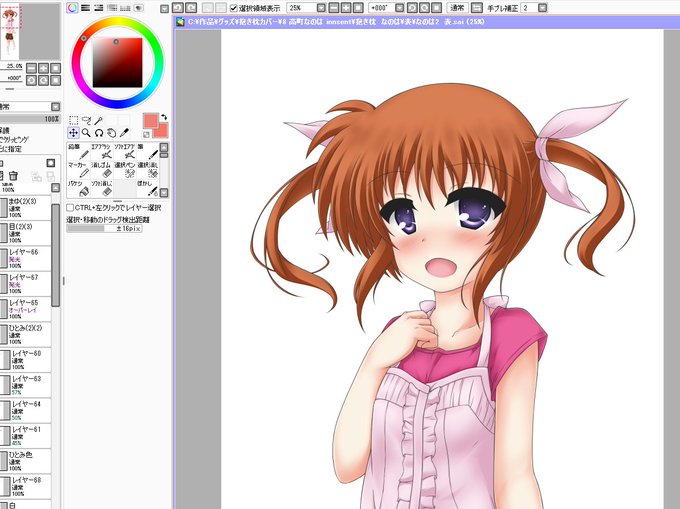Adjust the drag detection distance ±16pix slider
This screenshot has height=509, width=680.
pyautogui.click(x=104, y=228)
